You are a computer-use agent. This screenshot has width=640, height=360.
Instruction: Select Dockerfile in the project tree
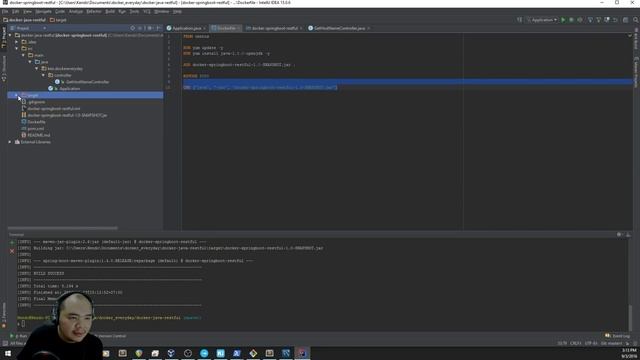point(36,122)
